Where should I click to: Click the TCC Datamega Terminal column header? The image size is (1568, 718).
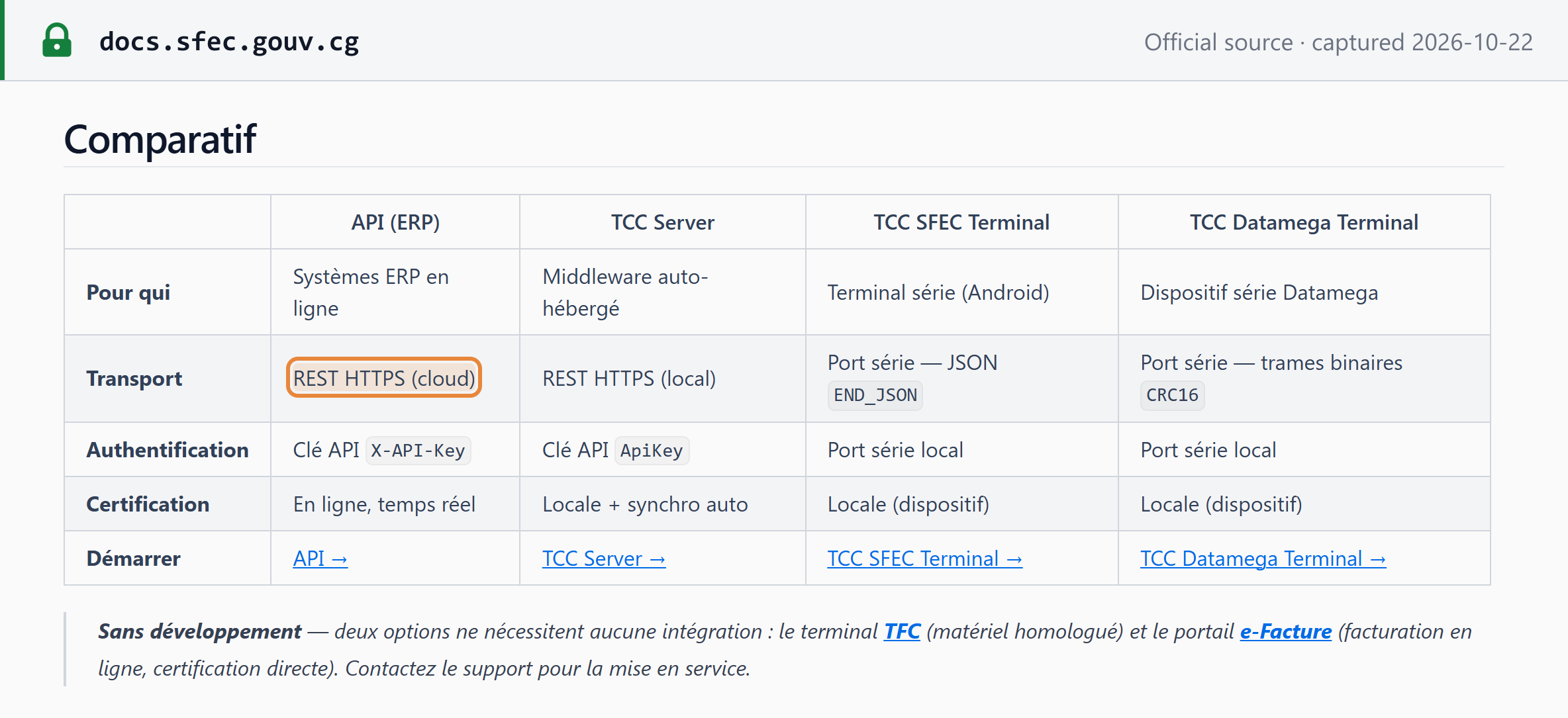[x=1304, y=222]
